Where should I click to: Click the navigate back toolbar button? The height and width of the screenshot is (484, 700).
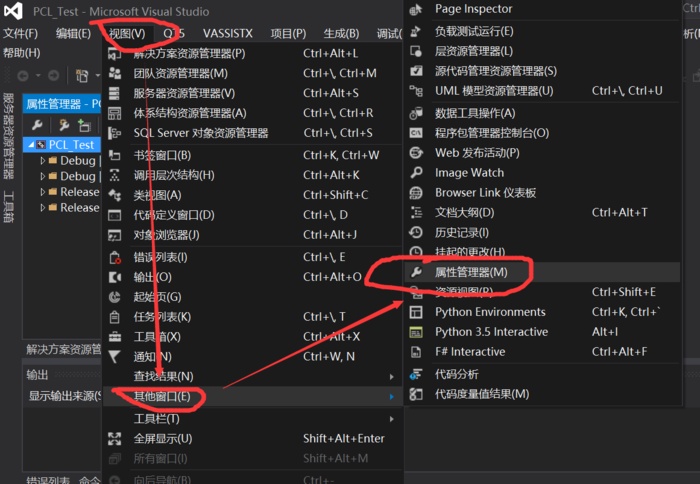coord(23,76)
